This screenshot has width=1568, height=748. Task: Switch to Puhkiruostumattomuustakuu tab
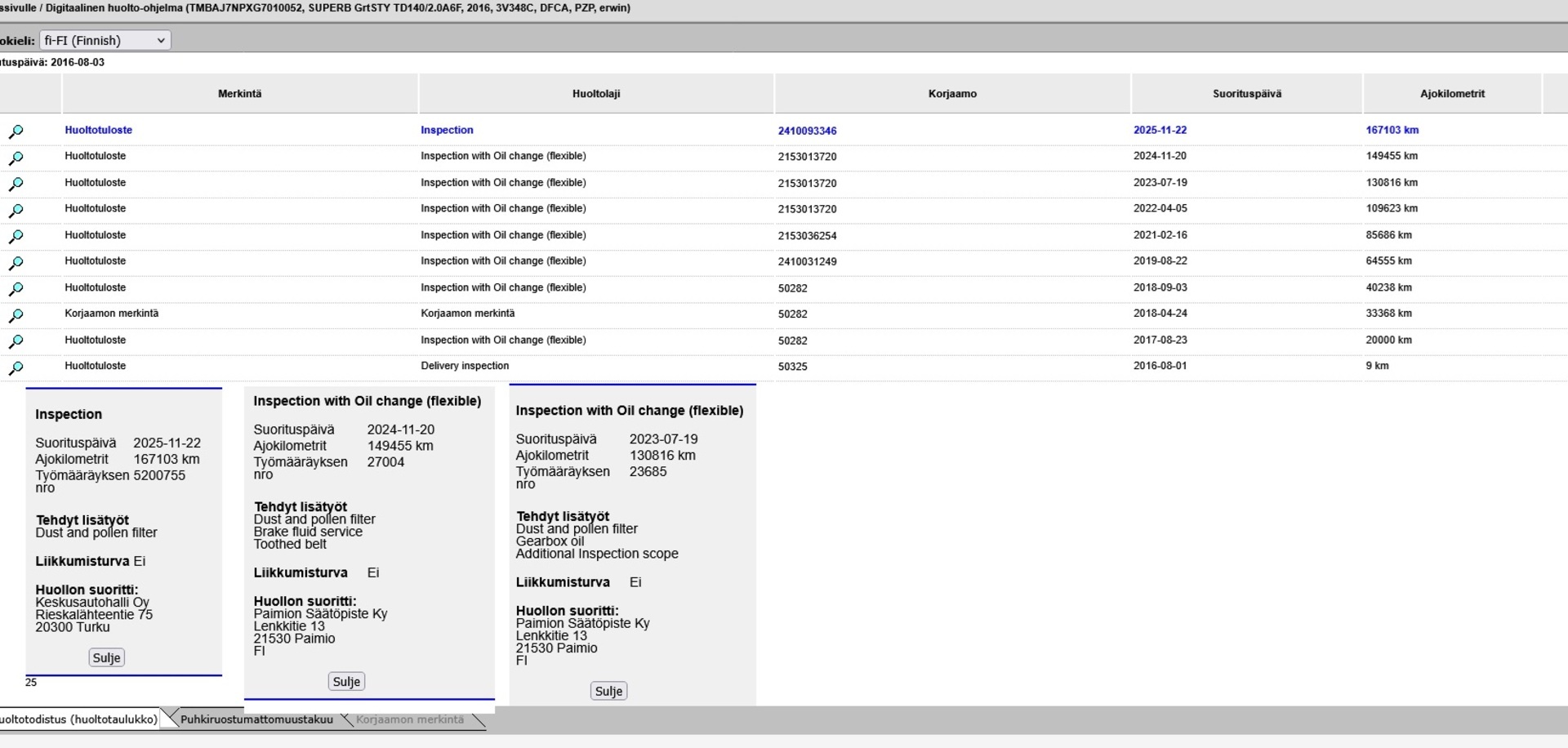coord(256,719)
